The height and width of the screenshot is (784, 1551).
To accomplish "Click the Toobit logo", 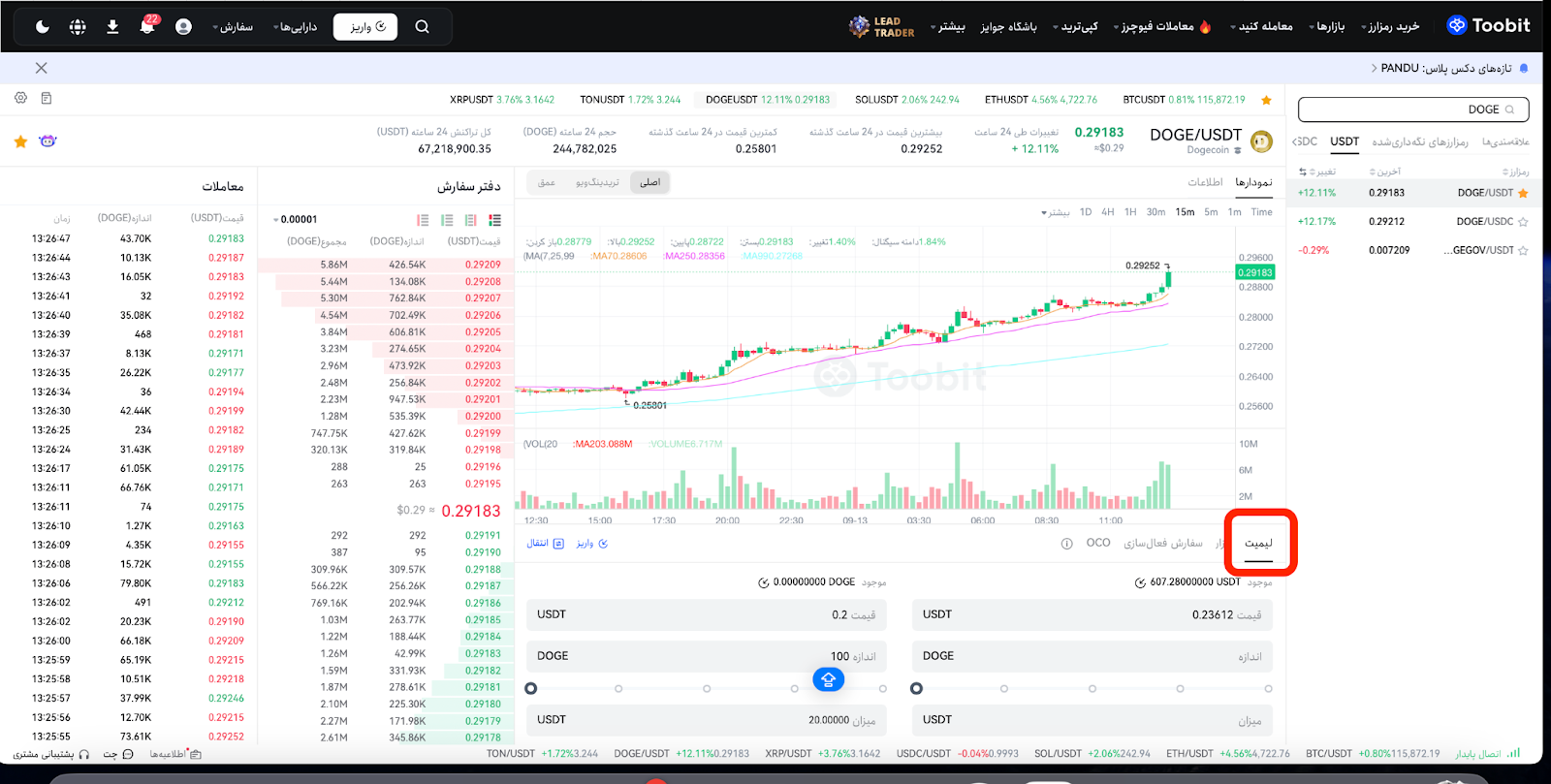I will point(1489,26).
